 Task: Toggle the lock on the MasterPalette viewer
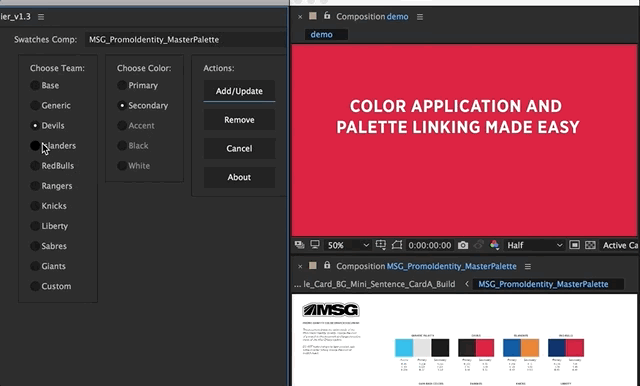[x=327, y=265]
